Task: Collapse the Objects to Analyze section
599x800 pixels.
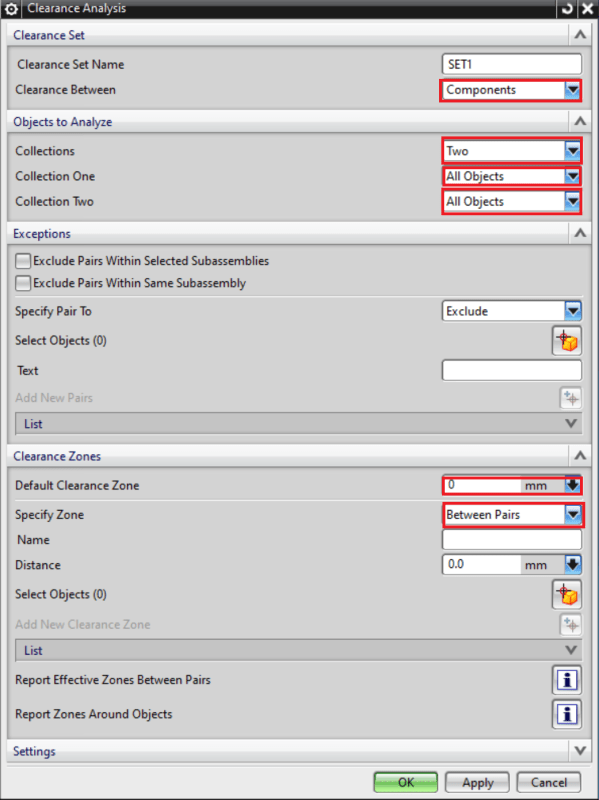Action: tap(580, 121)
